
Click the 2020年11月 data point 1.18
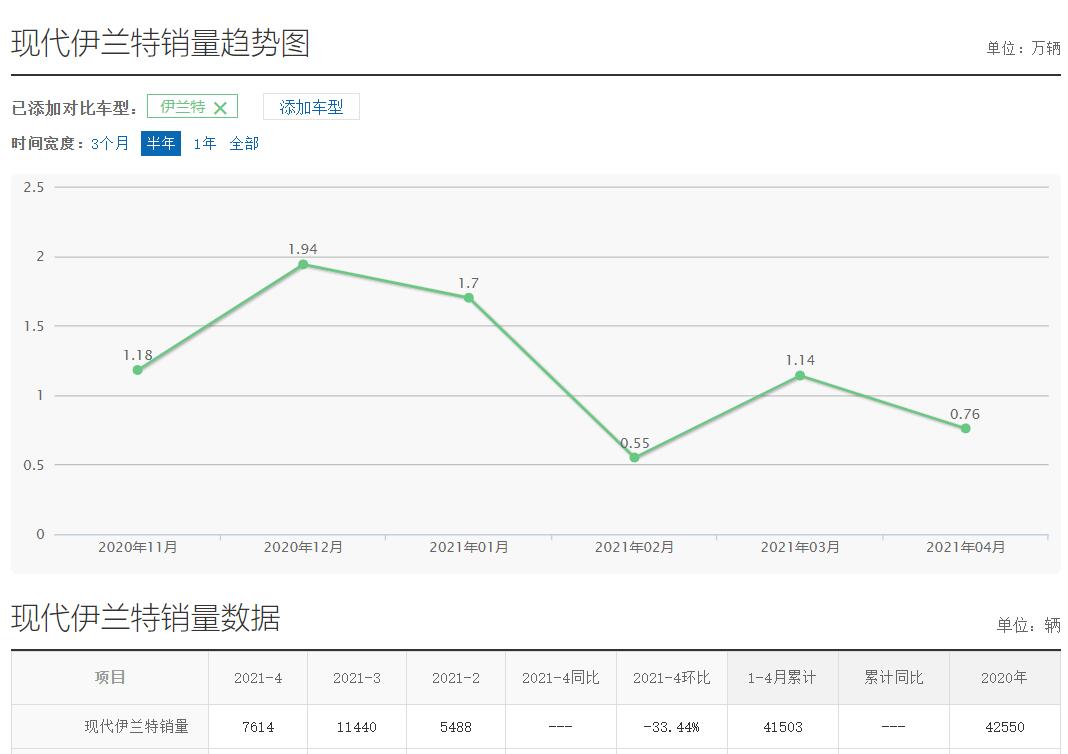(x=138, y=370)
